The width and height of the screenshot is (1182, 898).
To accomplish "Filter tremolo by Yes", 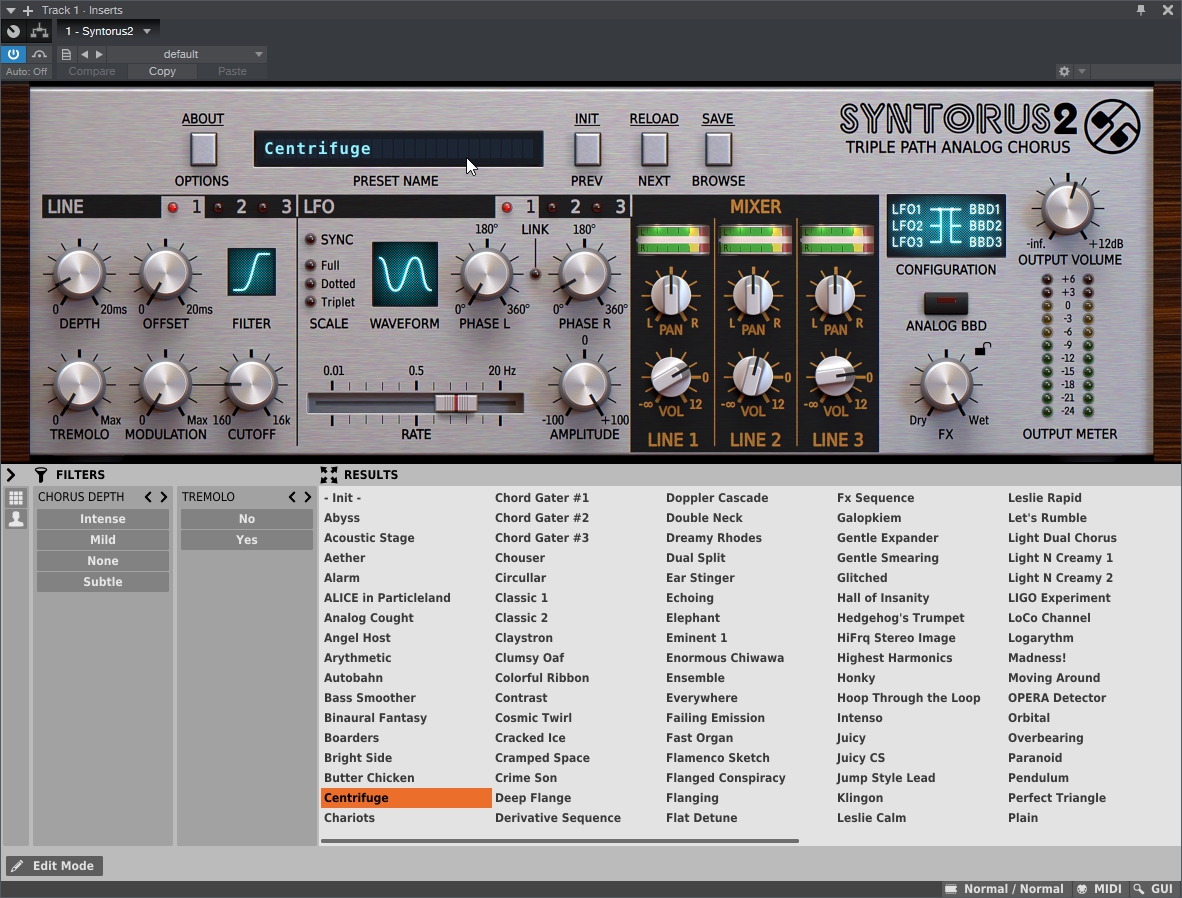I will (x=247, y=540).
